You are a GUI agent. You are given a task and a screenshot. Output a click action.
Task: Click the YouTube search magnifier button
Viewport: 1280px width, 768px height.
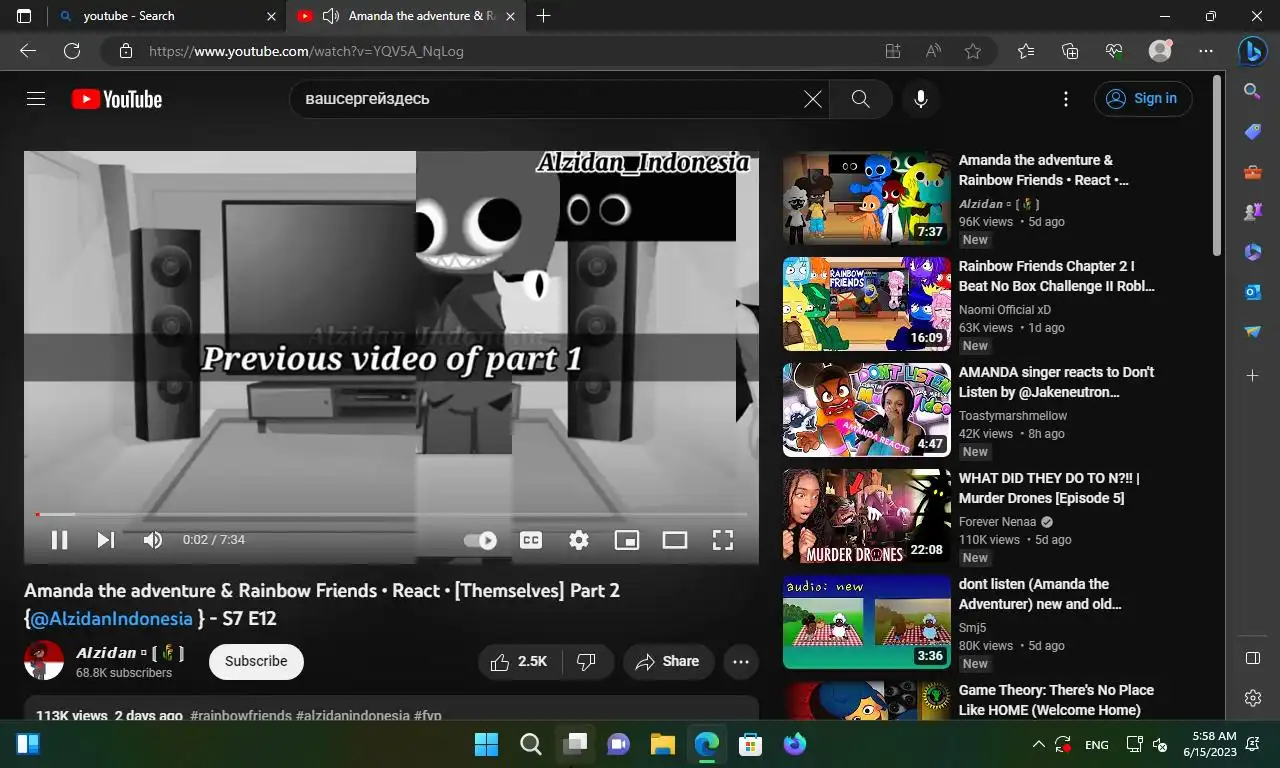click(860, 99)
